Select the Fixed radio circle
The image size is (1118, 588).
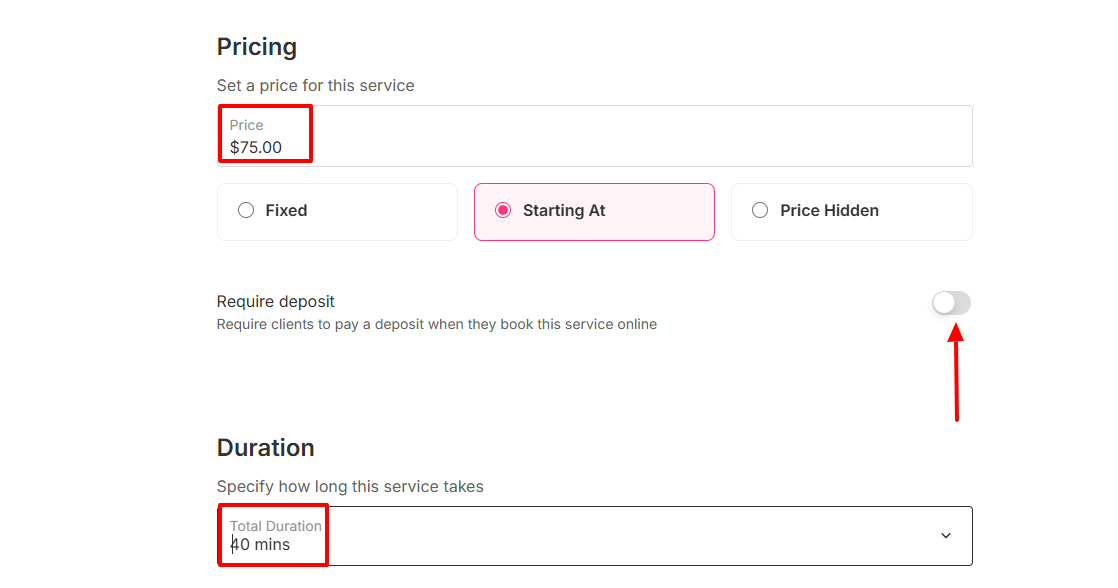pos(246,211)
